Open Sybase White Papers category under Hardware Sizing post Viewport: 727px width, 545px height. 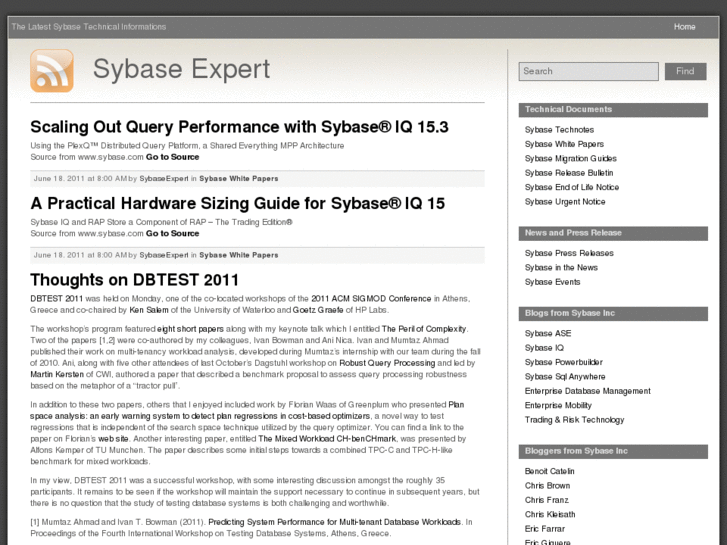click(239, 255)
